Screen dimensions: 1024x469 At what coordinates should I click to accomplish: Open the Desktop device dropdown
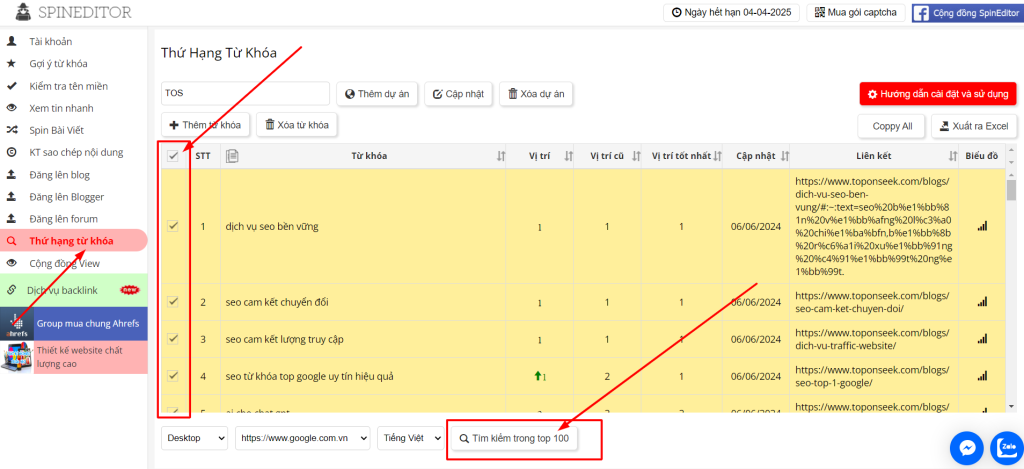point(193,438)
